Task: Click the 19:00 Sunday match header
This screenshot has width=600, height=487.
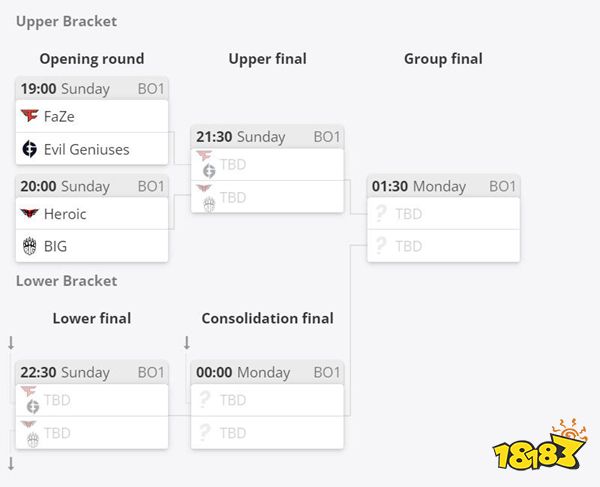Action: (x=92, y=89)
